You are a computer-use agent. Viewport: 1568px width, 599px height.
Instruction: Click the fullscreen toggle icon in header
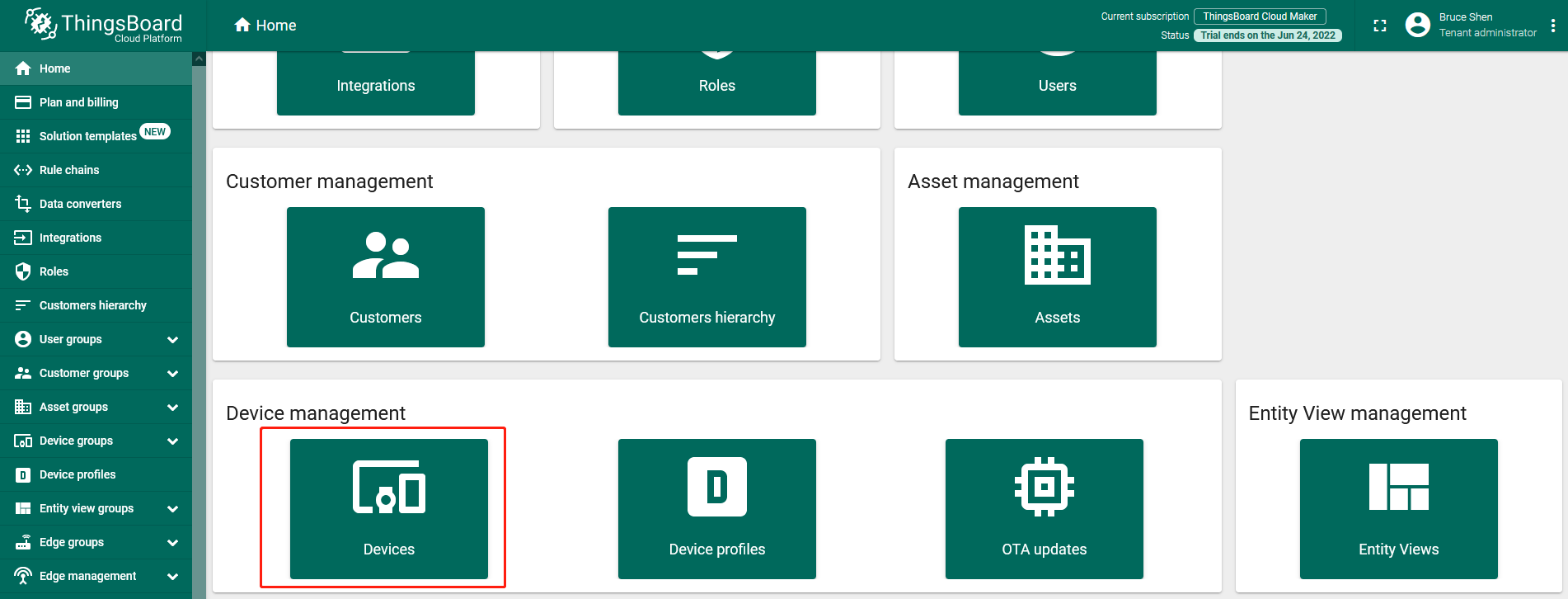point(1379,26)
